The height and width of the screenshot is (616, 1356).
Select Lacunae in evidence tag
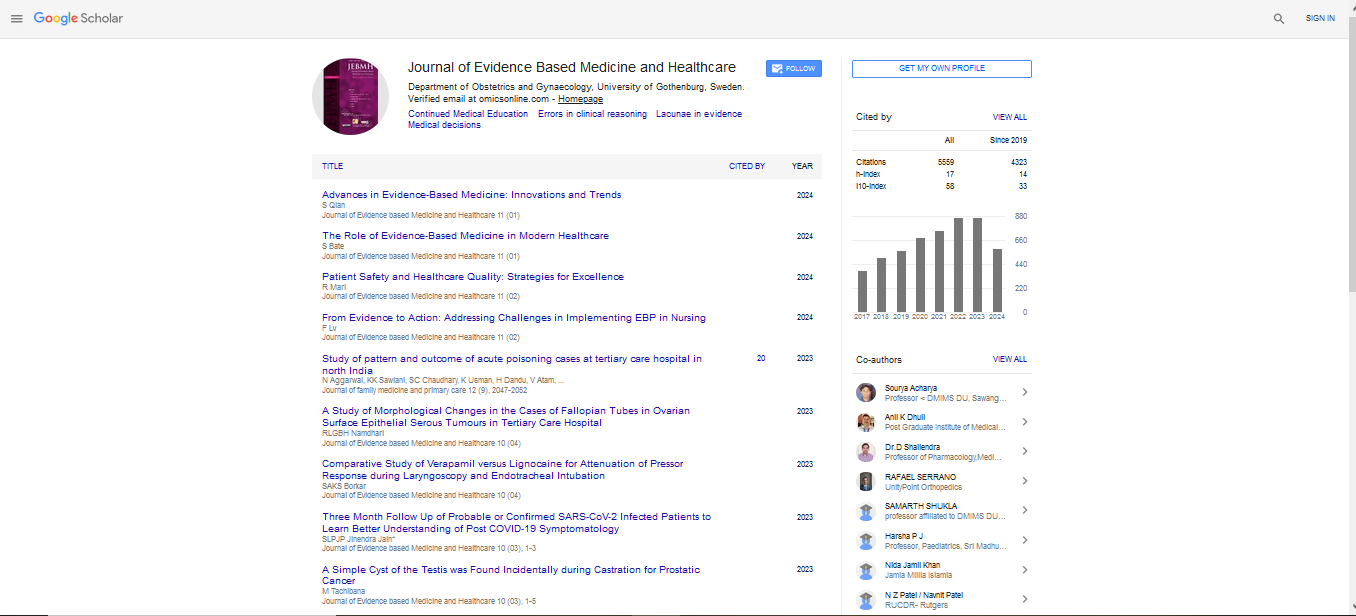coord(699,114)
